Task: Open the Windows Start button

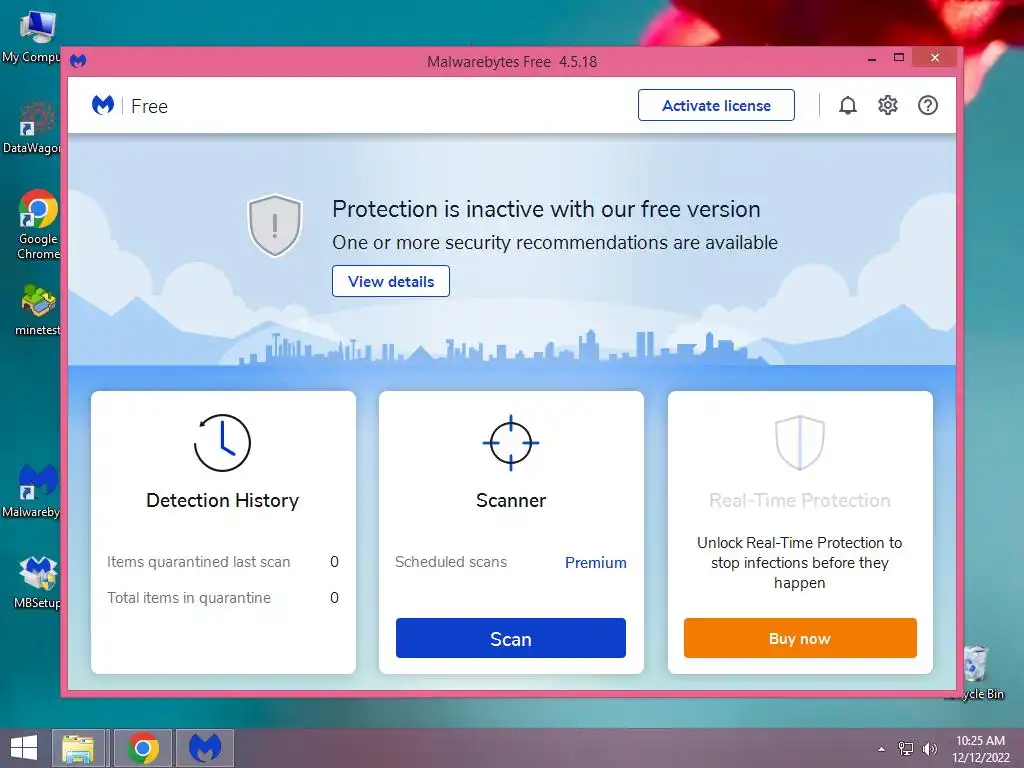Action: (24, 748)
